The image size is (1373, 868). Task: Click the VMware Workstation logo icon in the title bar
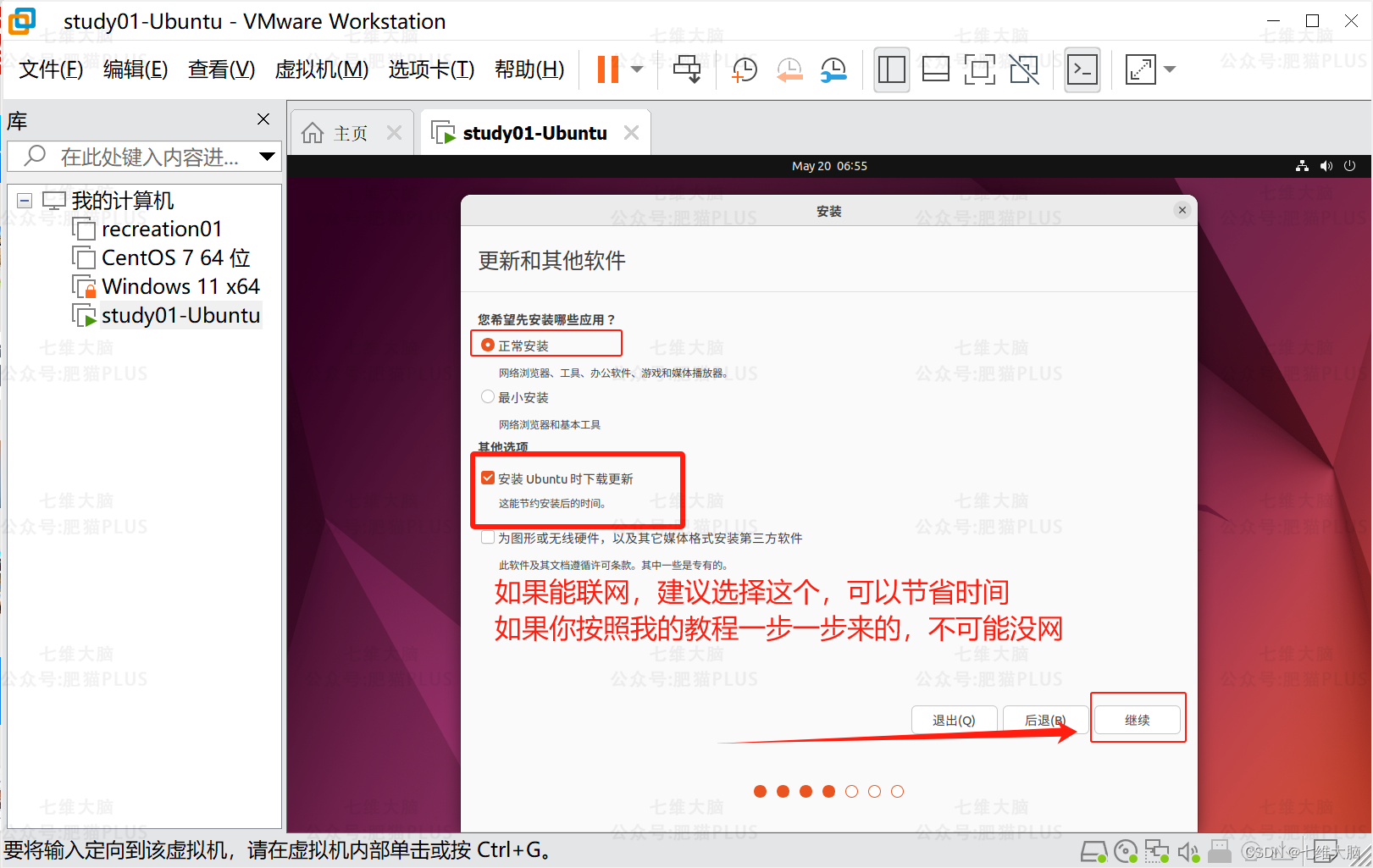pyautogui.click(x=22, y=21)
